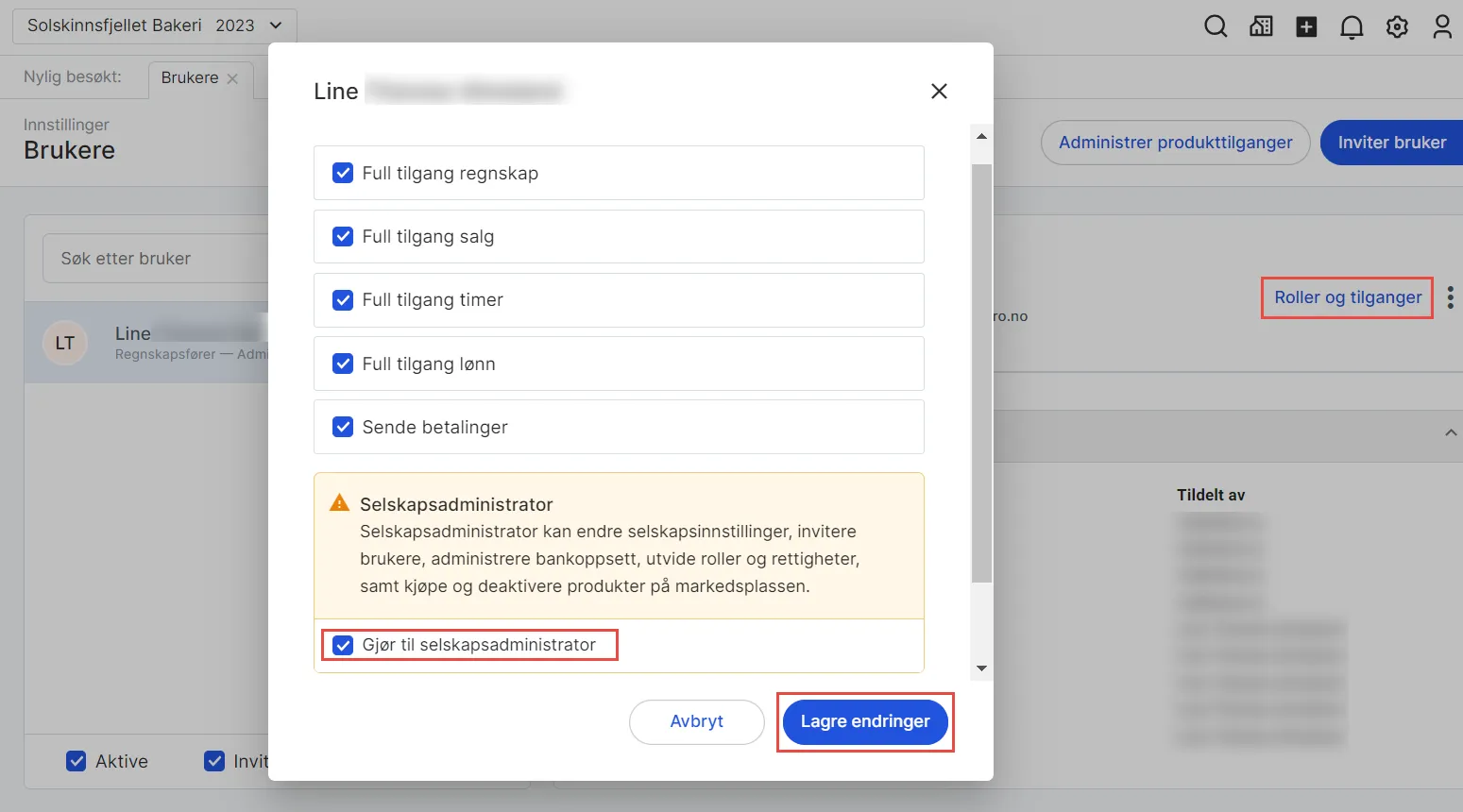Open the create new (plus) icon
This screenshot has width=1463, height=812.
point(1306,26)
